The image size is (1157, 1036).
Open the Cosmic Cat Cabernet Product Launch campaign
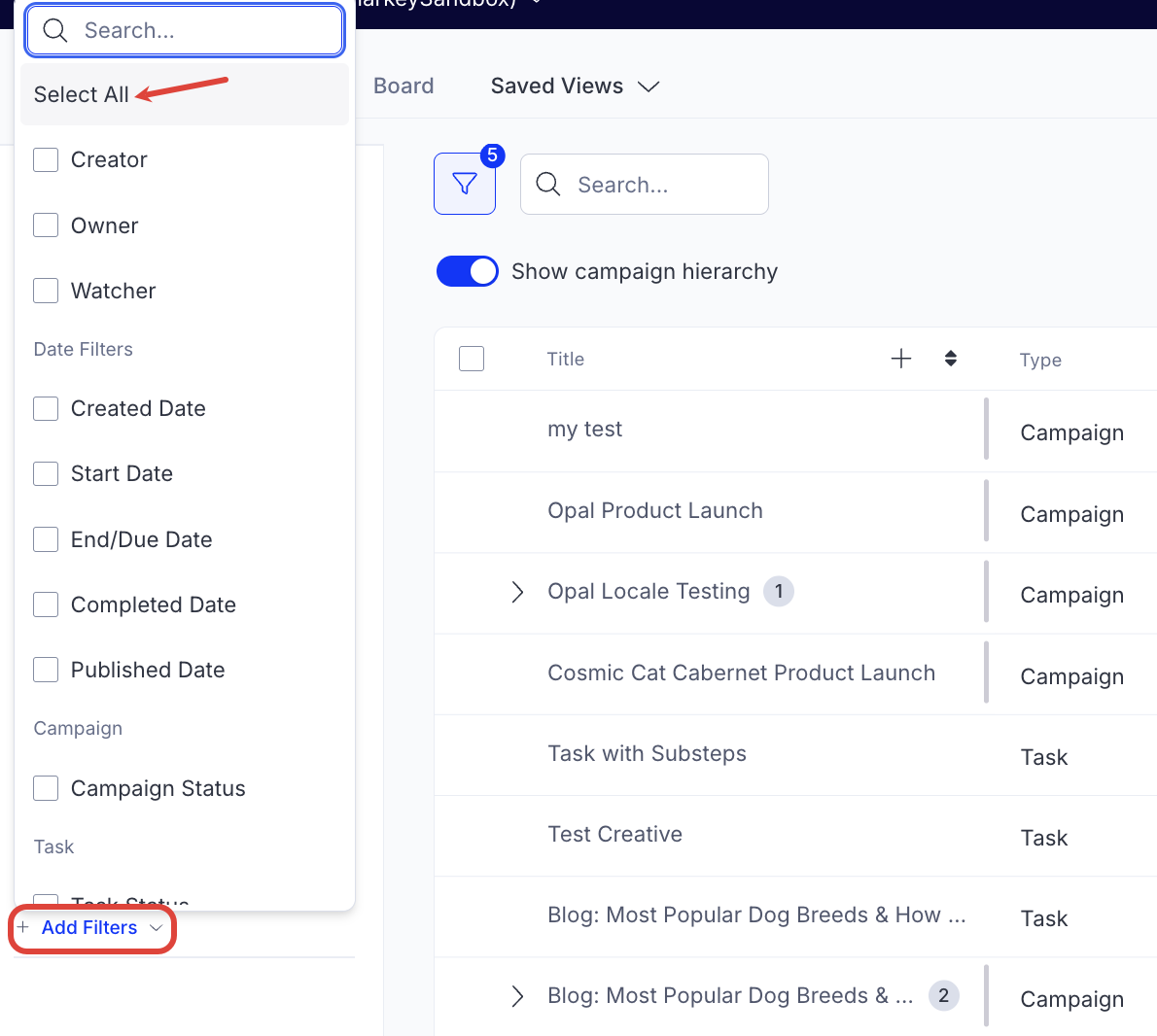(x=741, y=673)
